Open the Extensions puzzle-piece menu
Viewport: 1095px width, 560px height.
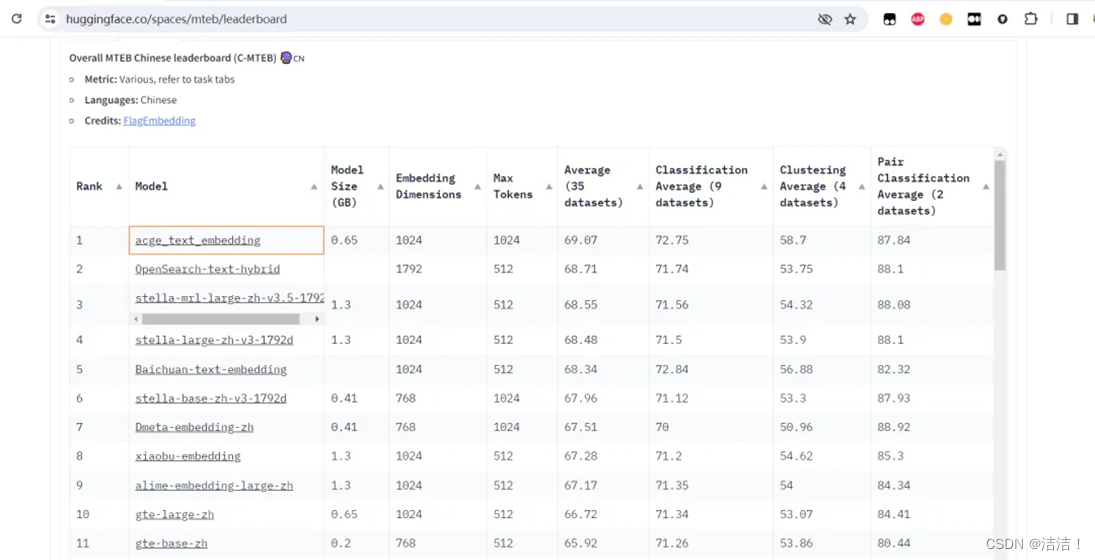1031,20
